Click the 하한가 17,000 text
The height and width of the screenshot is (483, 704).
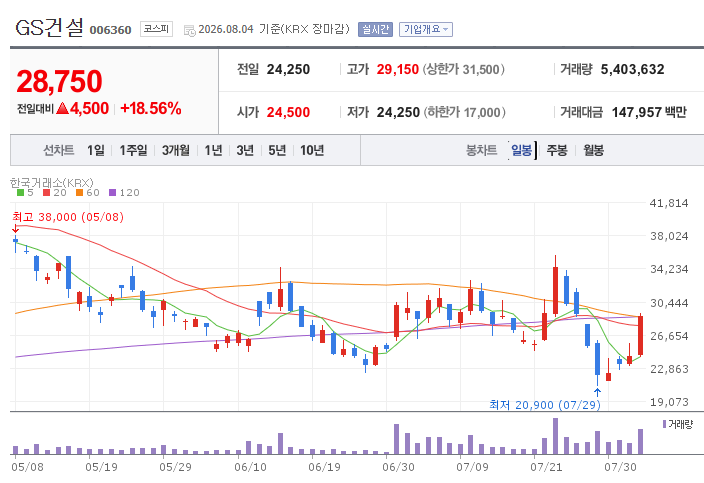click(x=465, y=112)
